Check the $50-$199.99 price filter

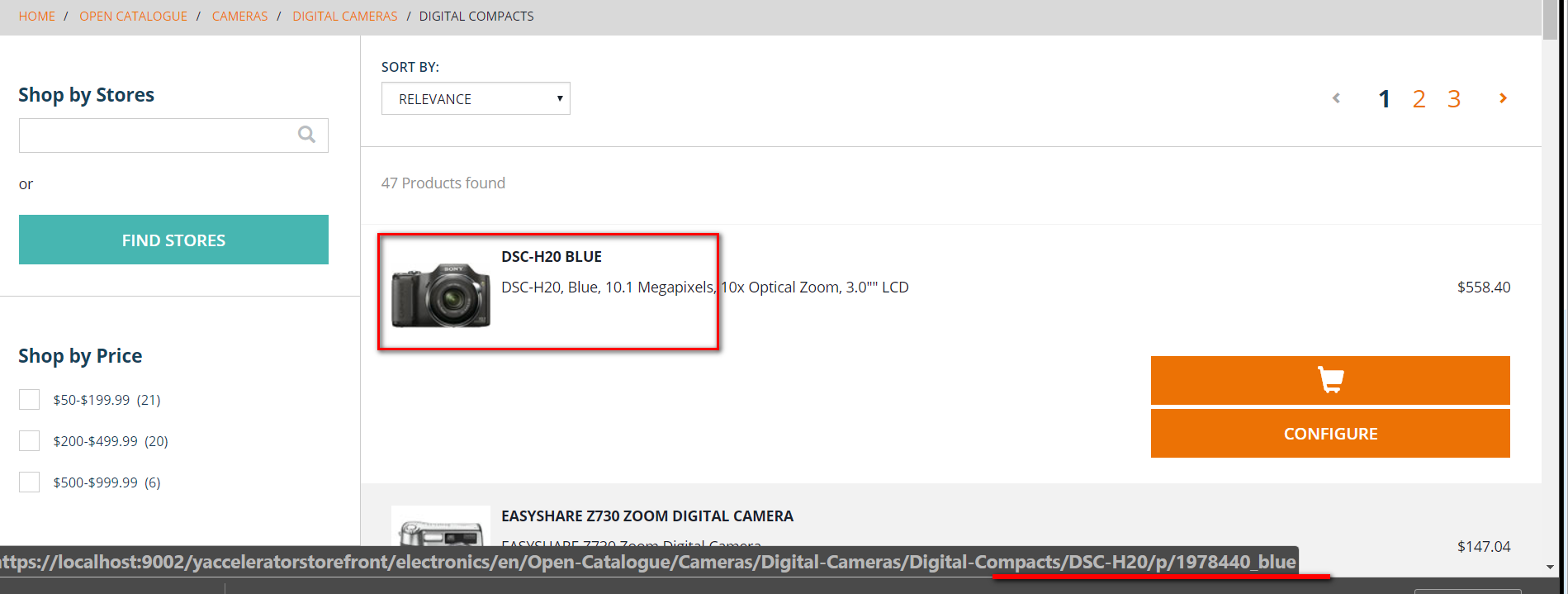(x=29, y=400)
